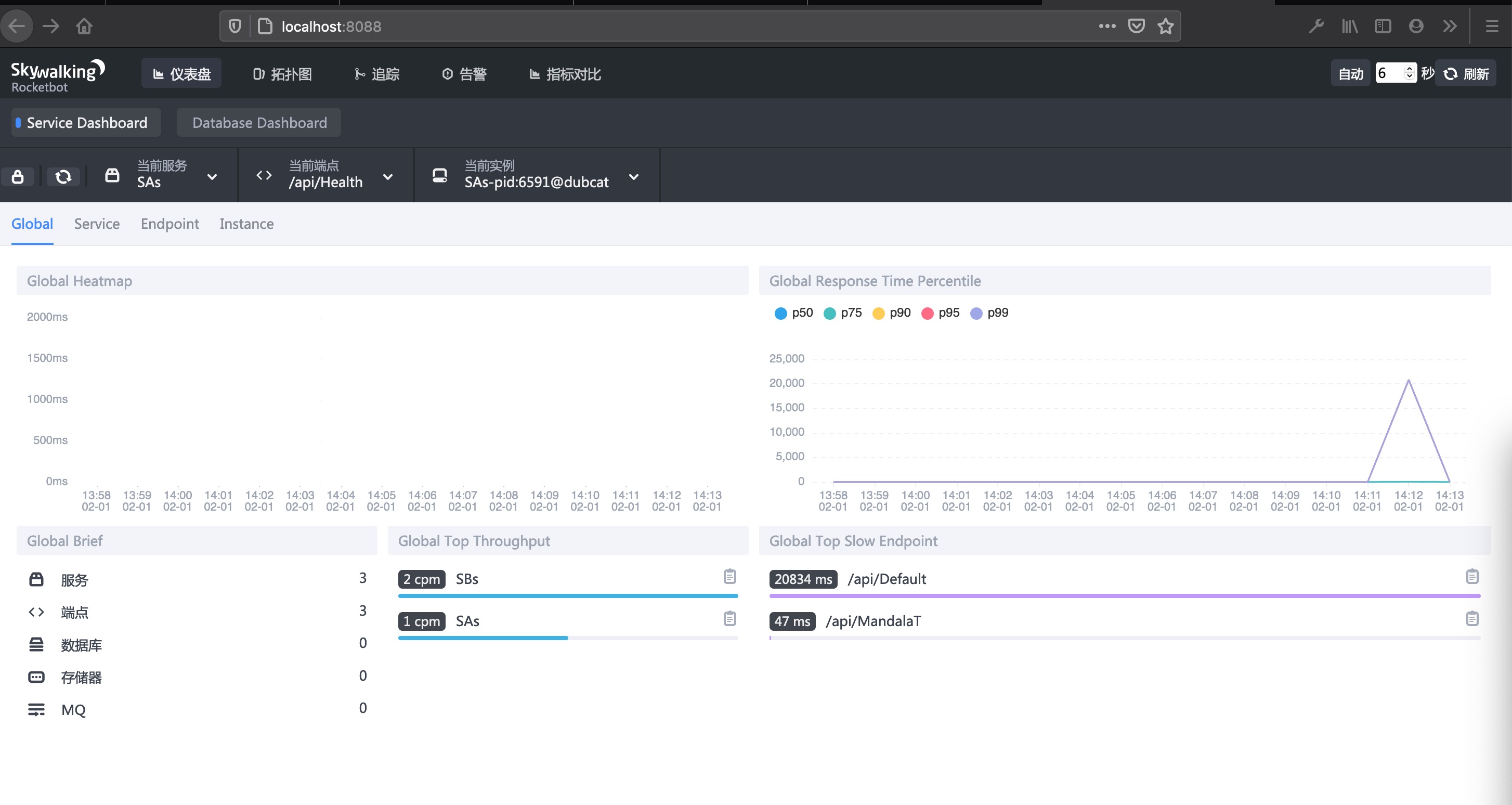This screenshot has width=1512, height=805.
Task: Expand more toolbar tools chevrons
Action: tap(1450, 27)
